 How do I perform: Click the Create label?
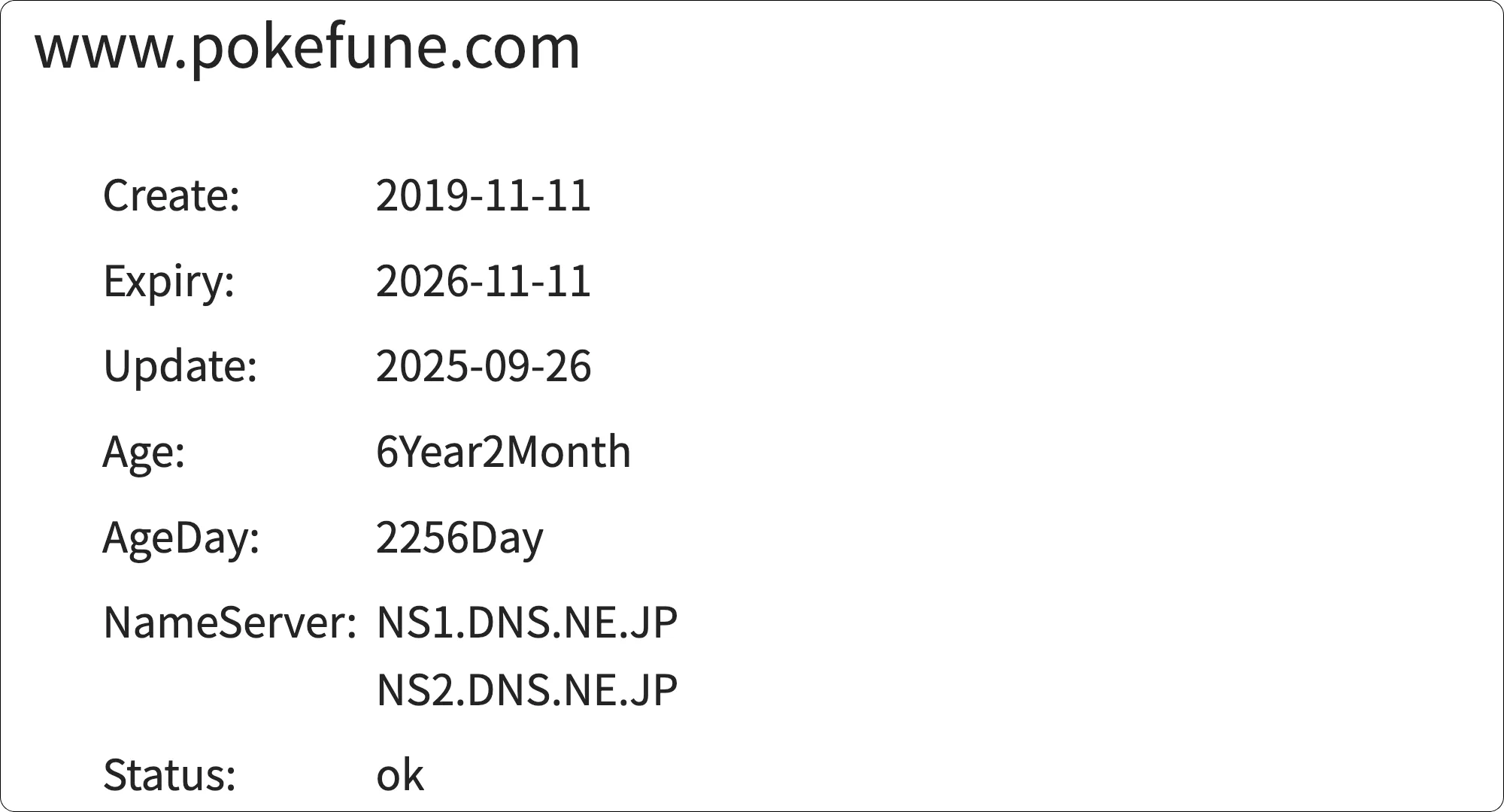pyautogui.click(x=171, y=195)
